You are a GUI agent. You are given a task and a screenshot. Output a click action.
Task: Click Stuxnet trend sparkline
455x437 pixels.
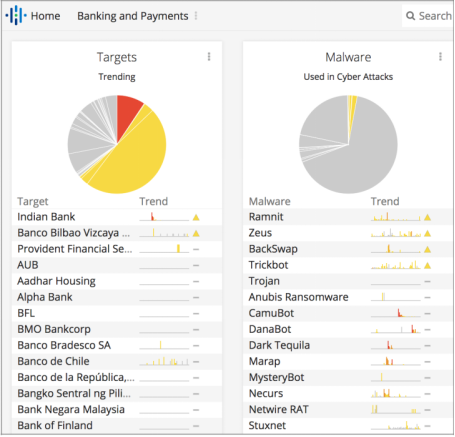click(x=396, y=425)
